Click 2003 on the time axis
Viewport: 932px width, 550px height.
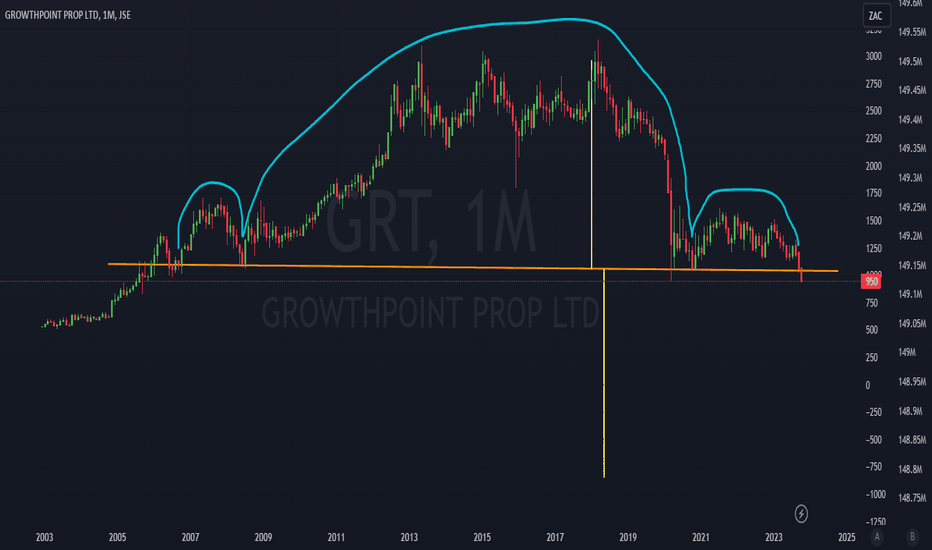tap(45, 538)
